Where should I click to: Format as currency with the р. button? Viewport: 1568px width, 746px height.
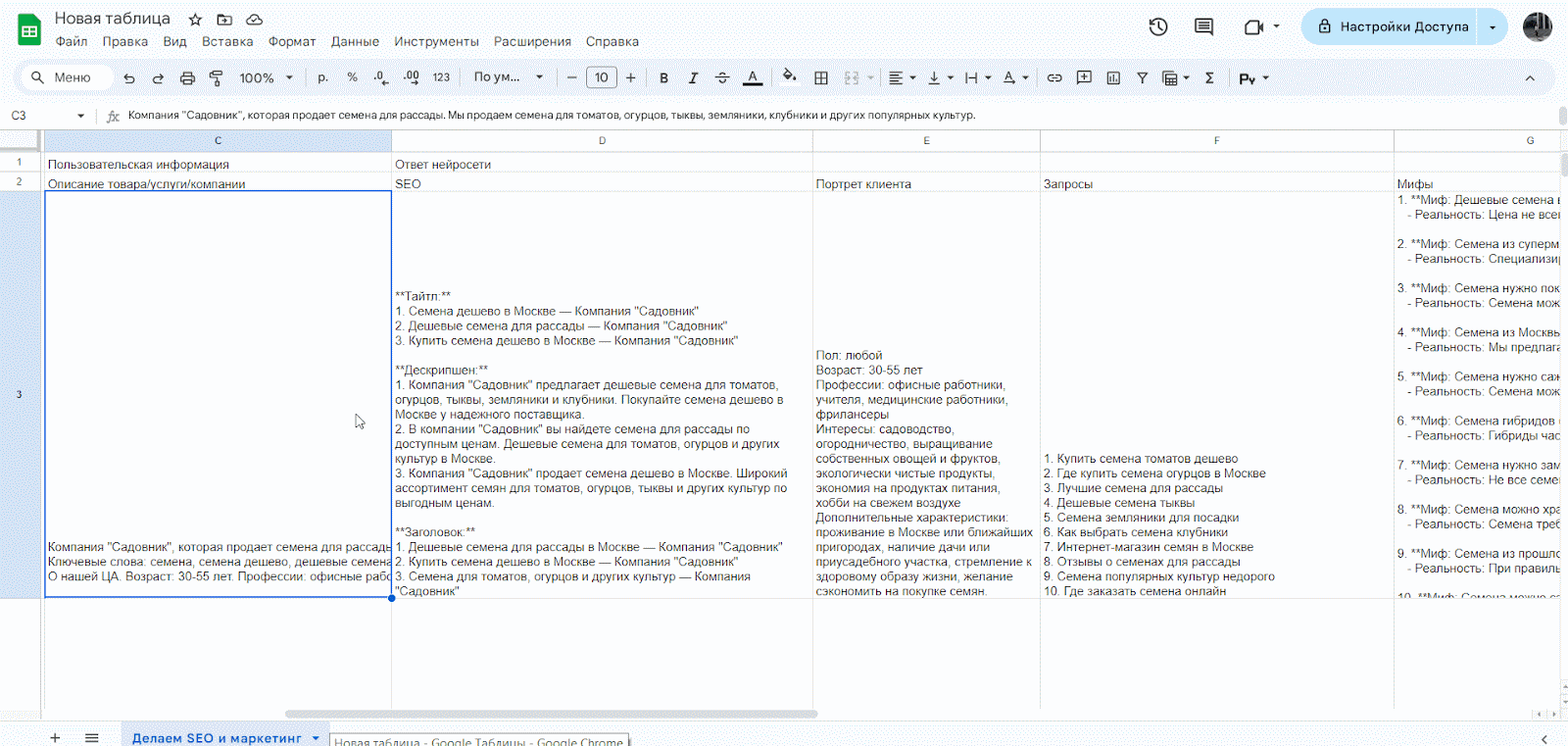322,77
